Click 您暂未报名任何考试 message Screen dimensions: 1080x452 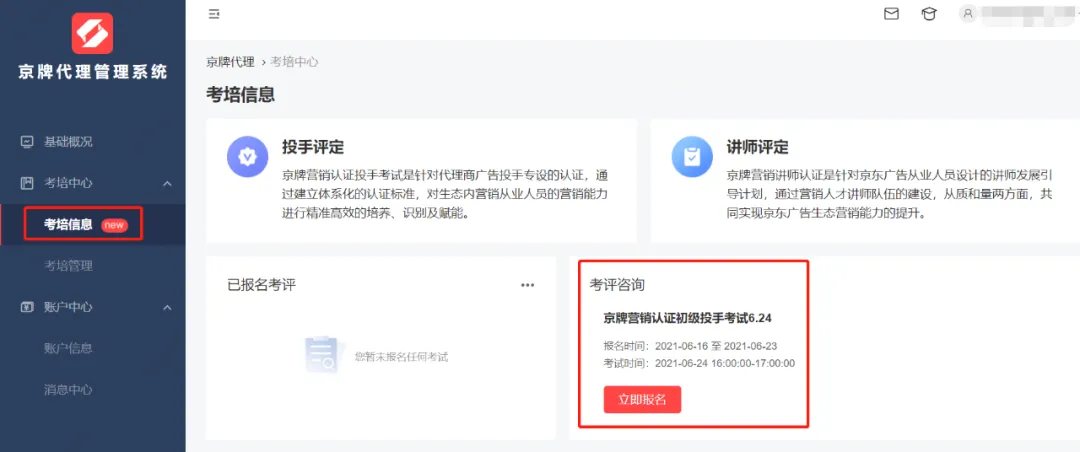[x=401, y=357]
